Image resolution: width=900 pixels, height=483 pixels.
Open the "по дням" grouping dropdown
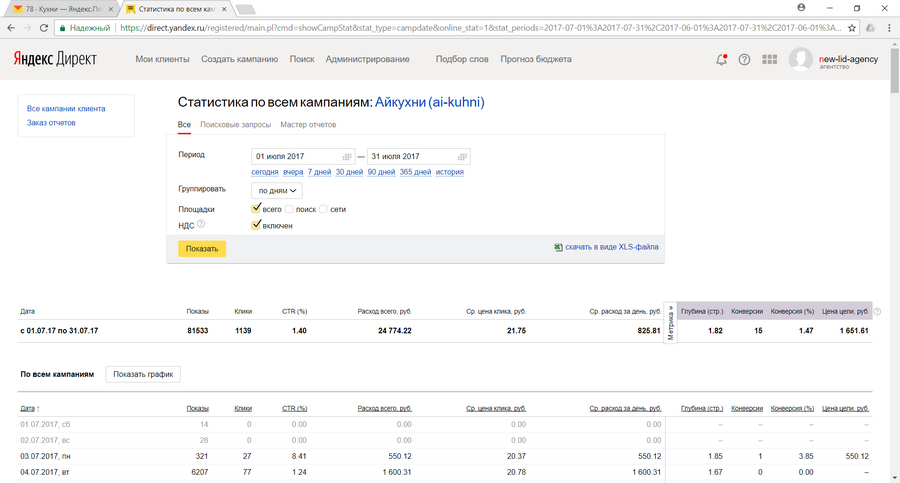[x=277, y=190]
